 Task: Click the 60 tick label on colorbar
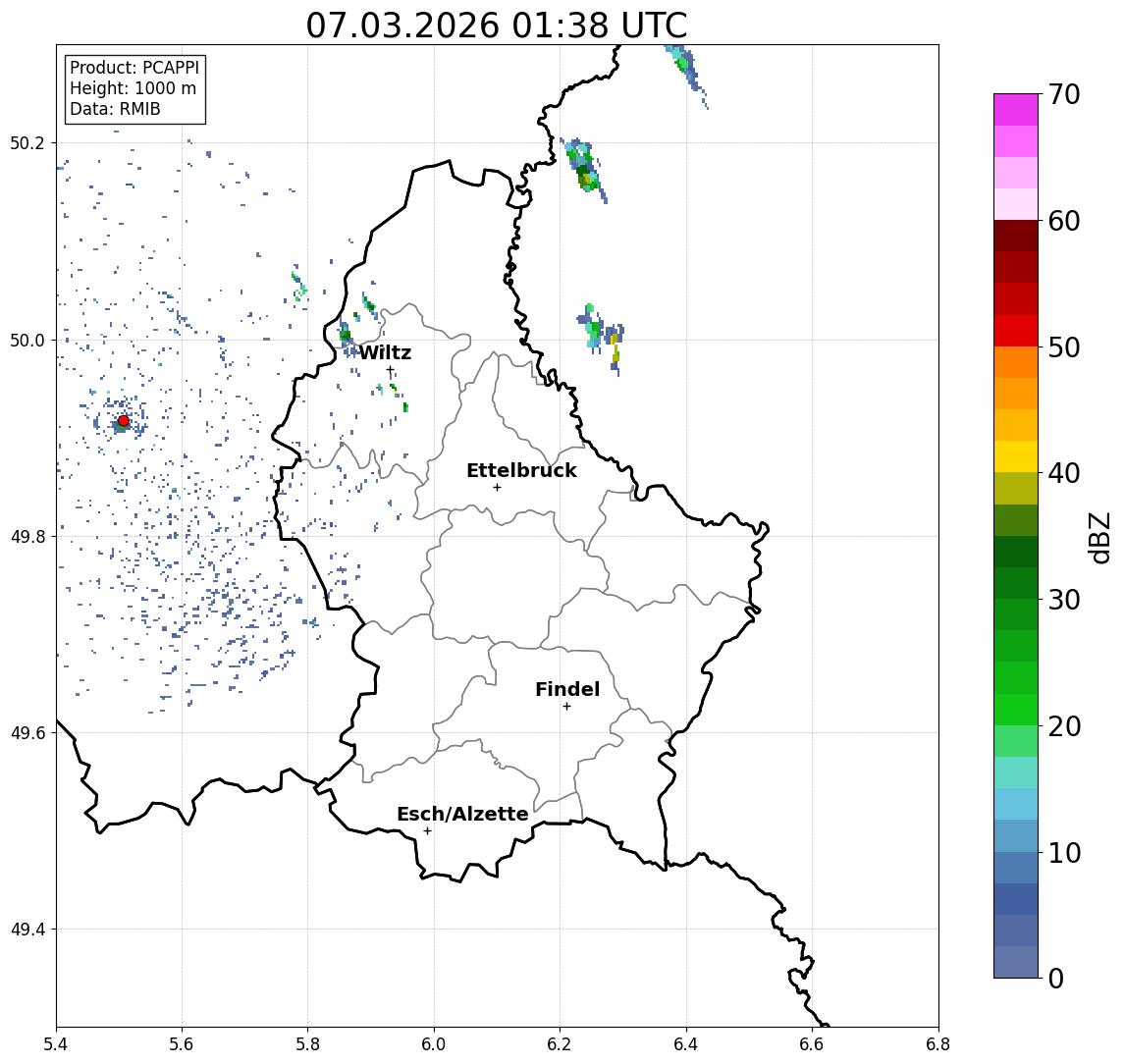pos(1064,221)
